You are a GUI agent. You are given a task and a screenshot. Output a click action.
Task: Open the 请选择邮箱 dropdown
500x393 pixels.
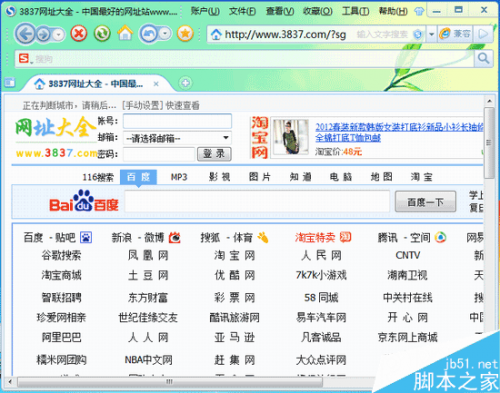click(177, 138)
